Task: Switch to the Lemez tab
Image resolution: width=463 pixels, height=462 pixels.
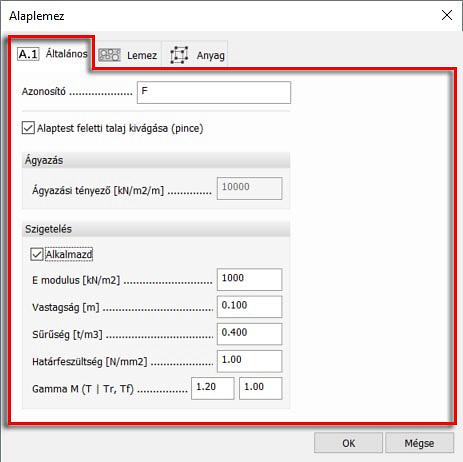Action: pyautogui.click(x=128, y=55)
